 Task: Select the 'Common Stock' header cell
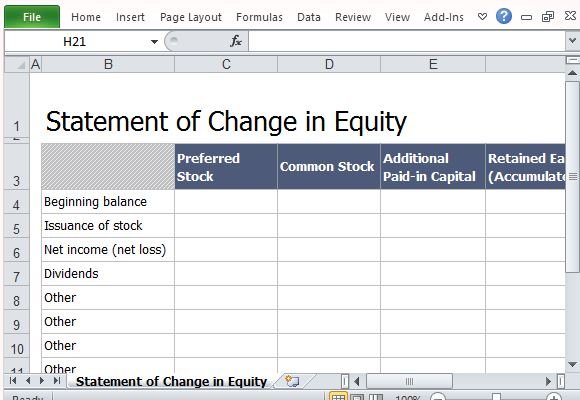coord(329,167)
